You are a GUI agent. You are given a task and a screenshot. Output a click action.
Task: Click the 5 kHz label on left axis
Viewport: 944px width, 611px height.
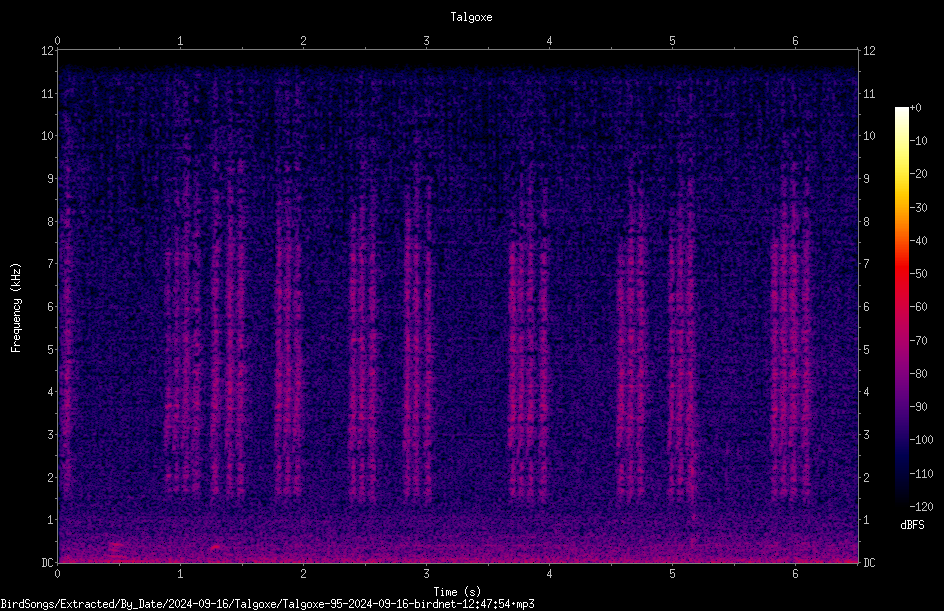51,349
